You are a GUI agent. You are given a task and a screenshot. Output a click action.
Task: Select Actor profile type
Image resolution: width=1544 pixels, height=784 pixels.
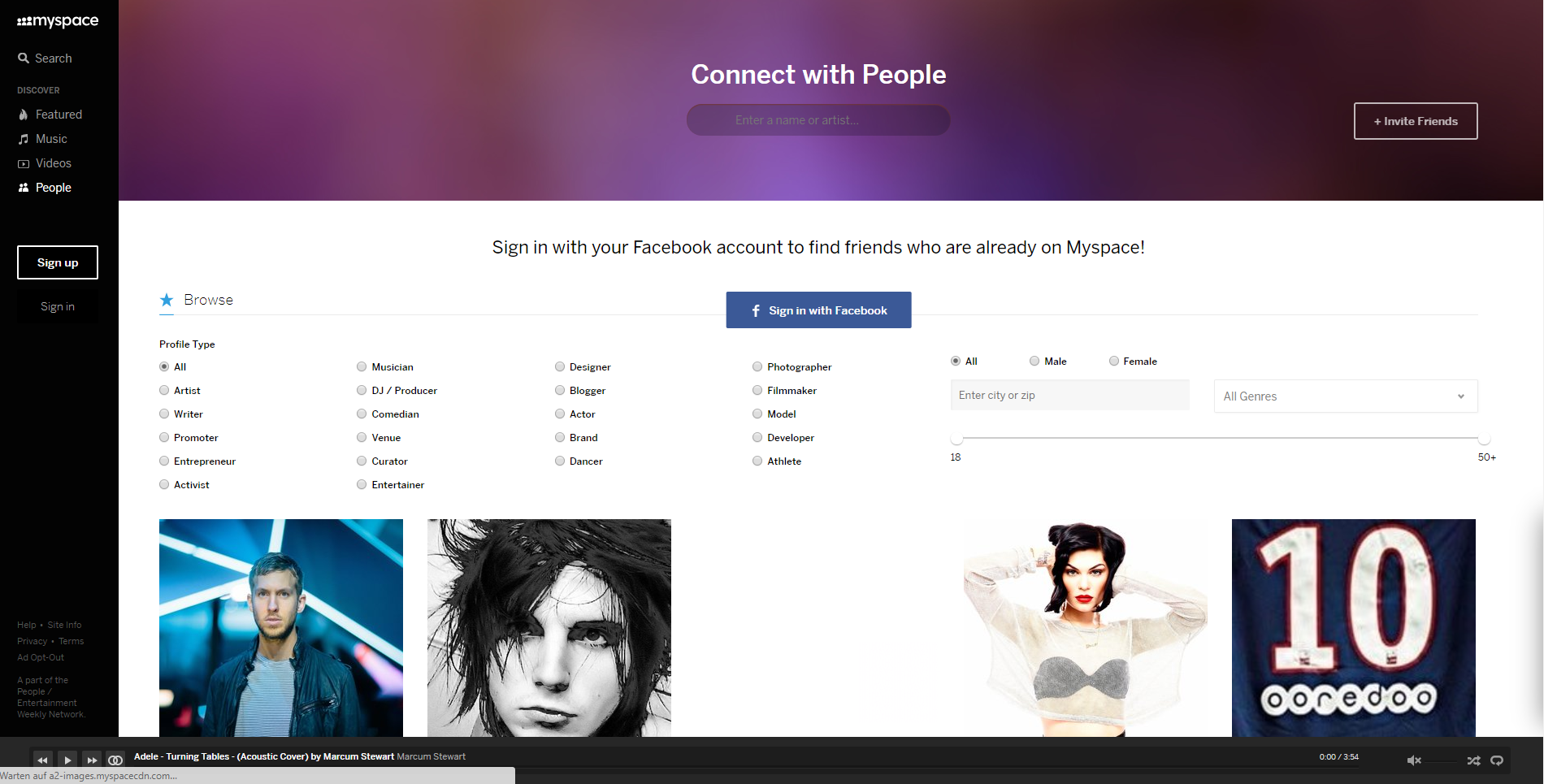pyautogui.click(x=560, y=414)
